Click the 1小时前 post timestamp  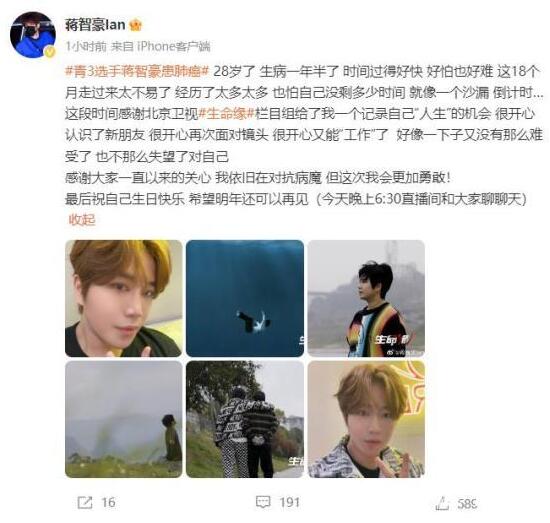point(86,46)
